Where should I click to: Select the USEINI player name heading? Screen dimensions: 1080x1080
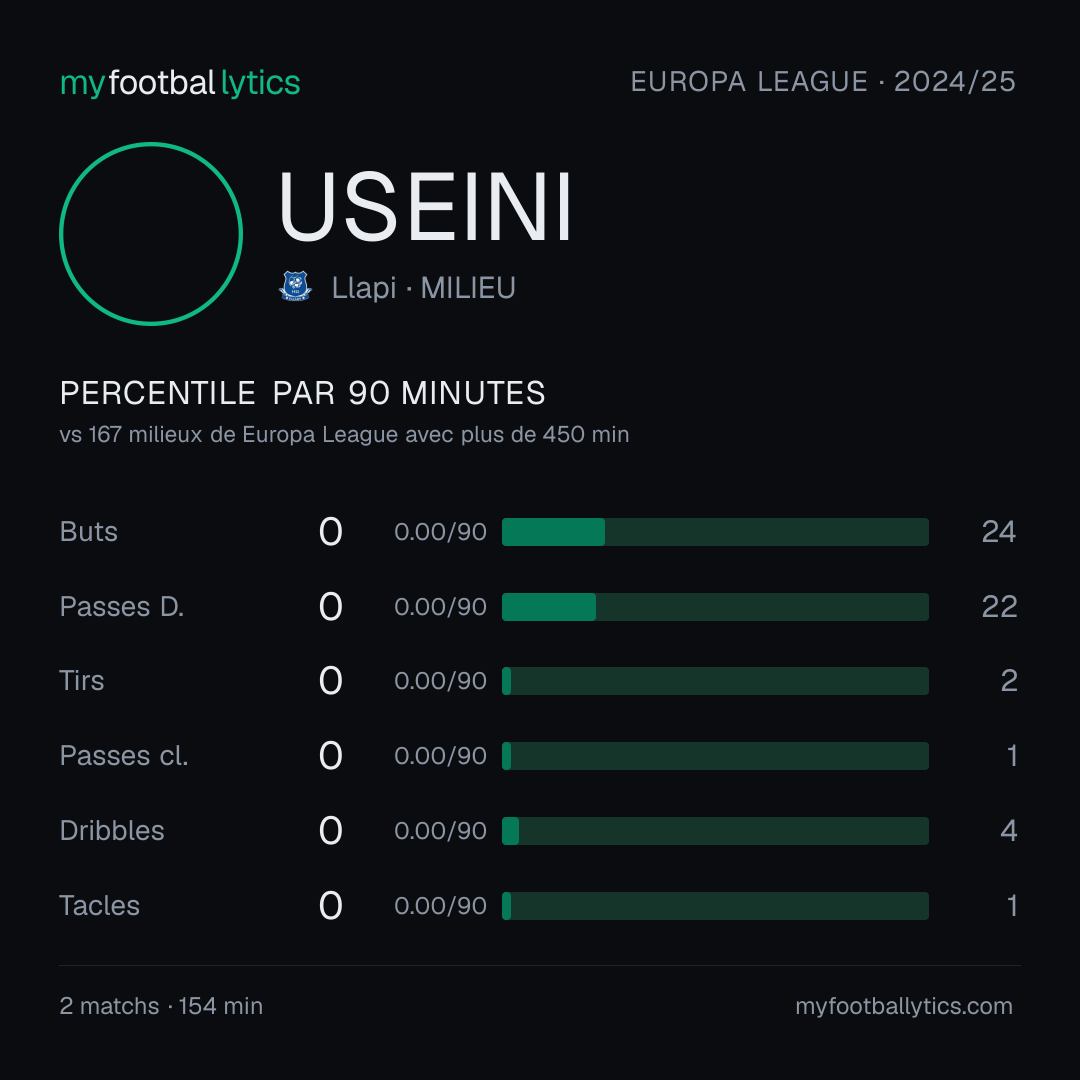click(x=425, y=207)
